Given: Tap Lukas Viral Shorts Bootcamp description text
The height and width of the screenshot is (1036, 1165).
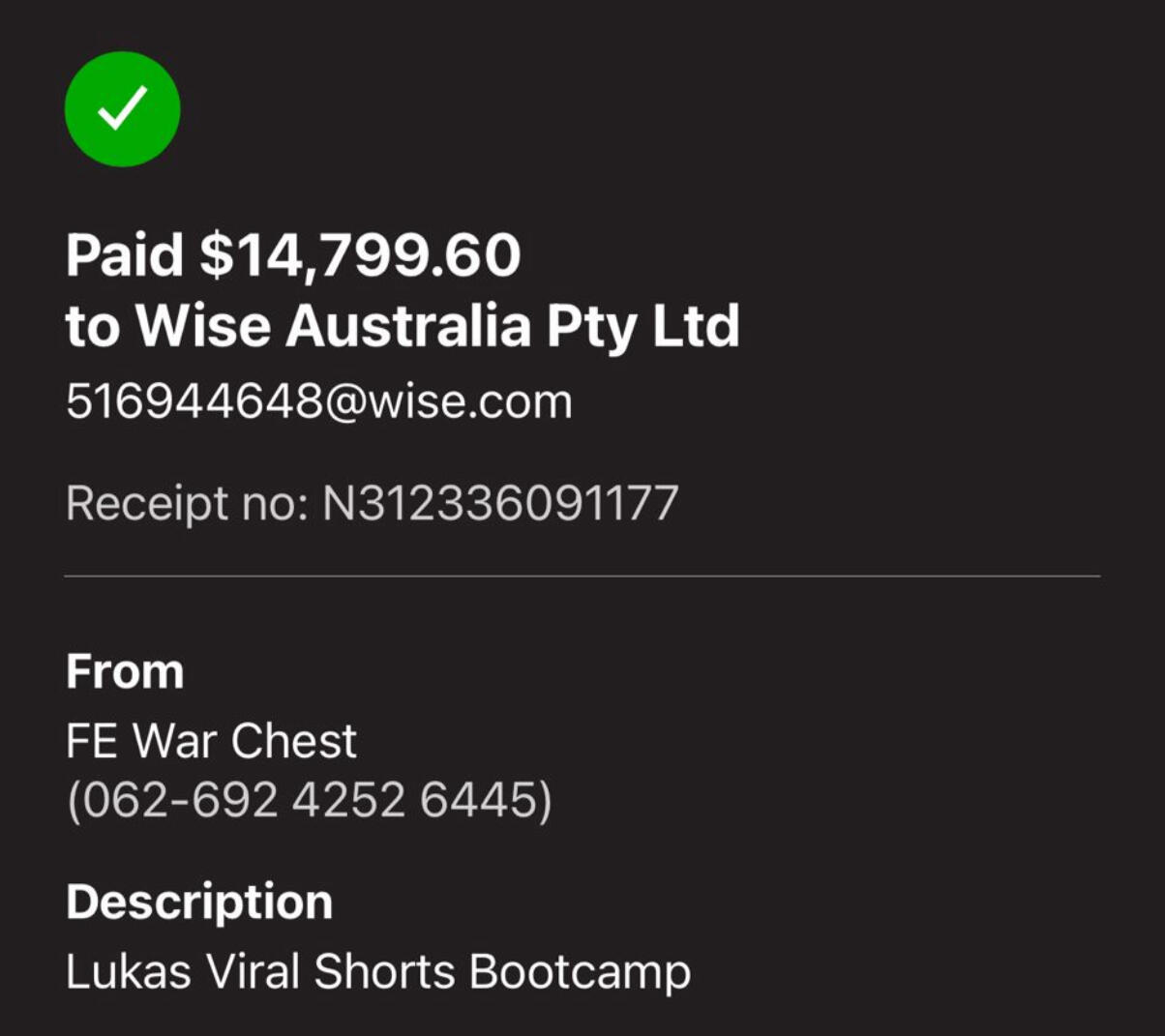Looking at the screenshot, I should pyautogui.click(x=378, y=972).
